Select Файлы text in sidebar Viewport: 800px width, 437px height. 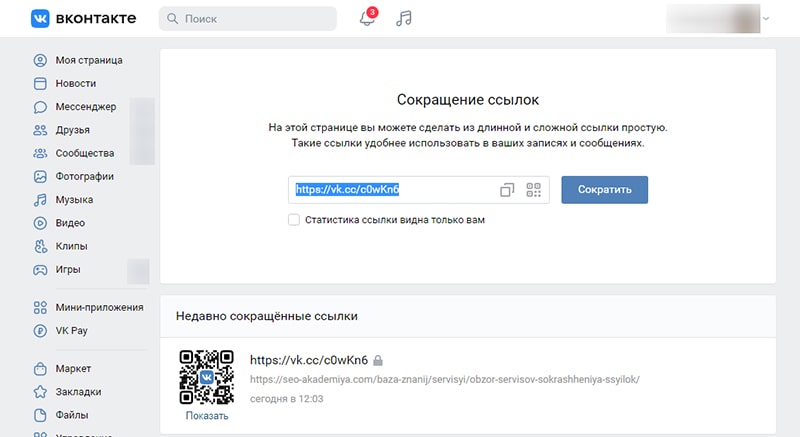72,415
